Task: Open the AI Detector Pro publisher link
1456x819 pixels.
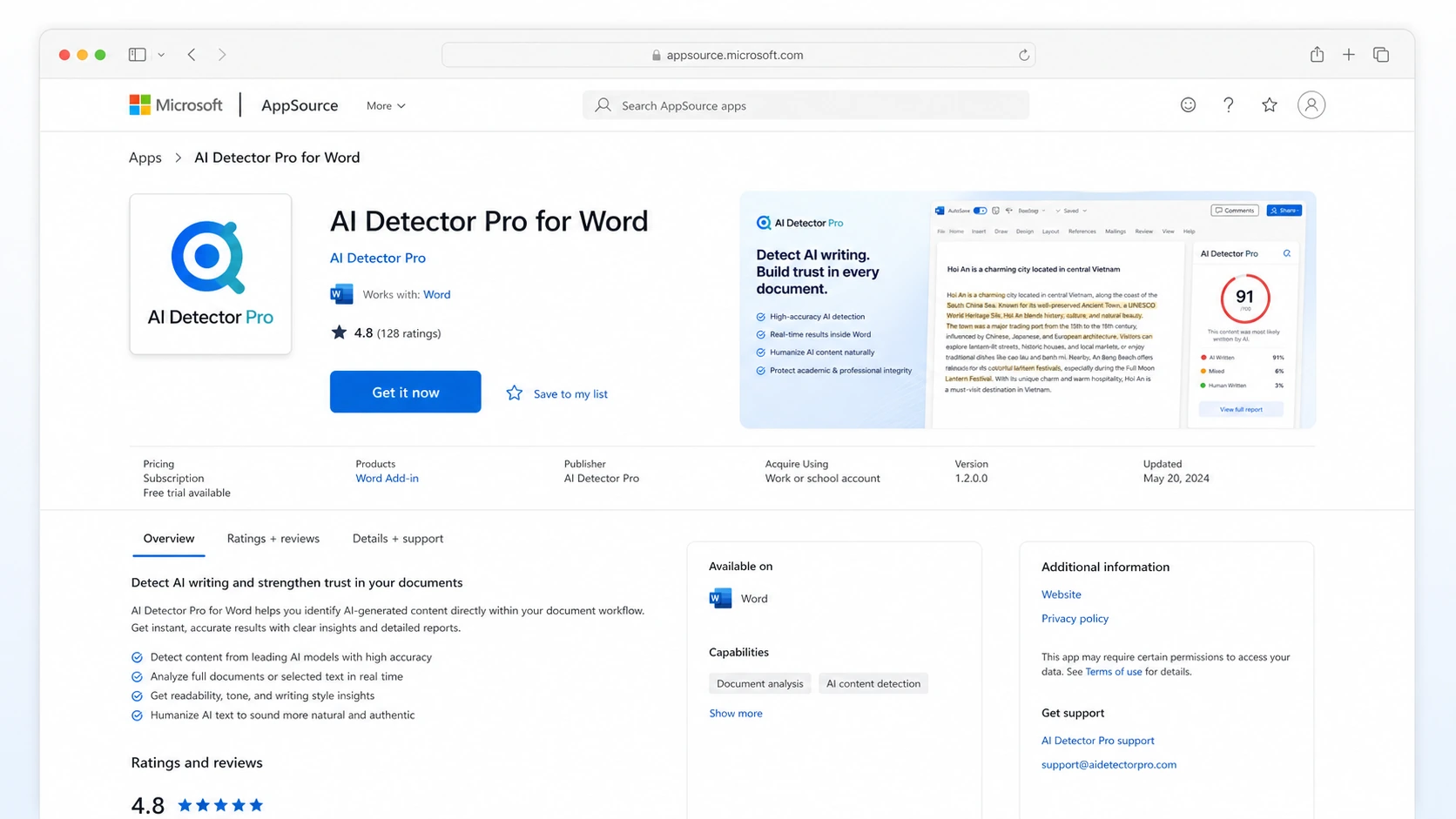Action: [x=378, y=258]
